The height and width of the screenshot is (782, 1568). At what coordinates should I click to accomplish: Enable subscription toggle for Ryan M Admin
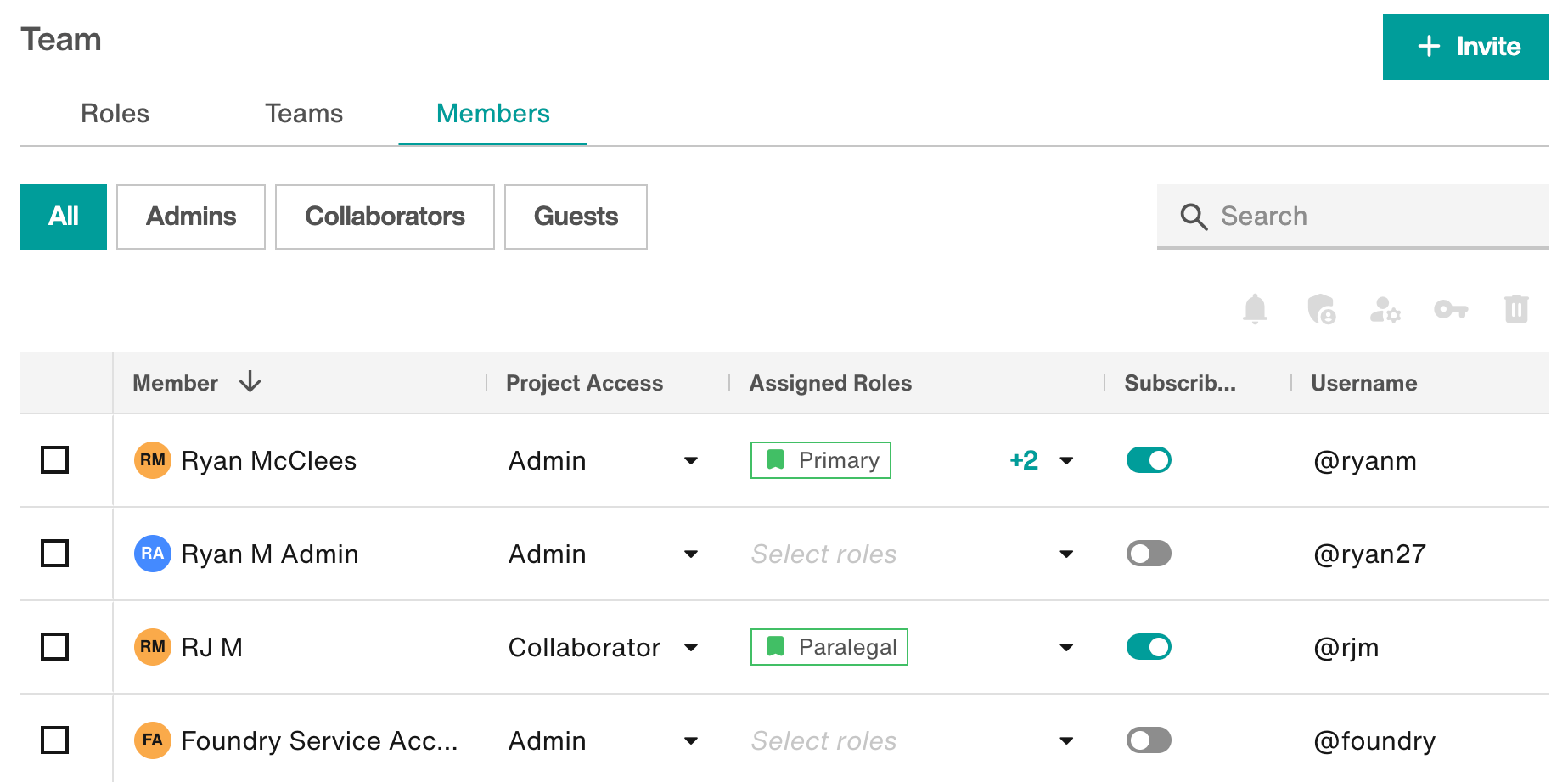[x=1149, y=554]
